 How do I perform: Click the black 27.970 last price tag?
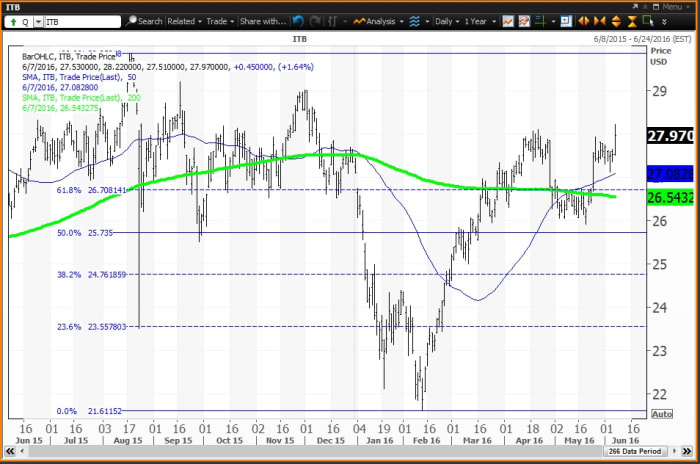coord(670,136)
